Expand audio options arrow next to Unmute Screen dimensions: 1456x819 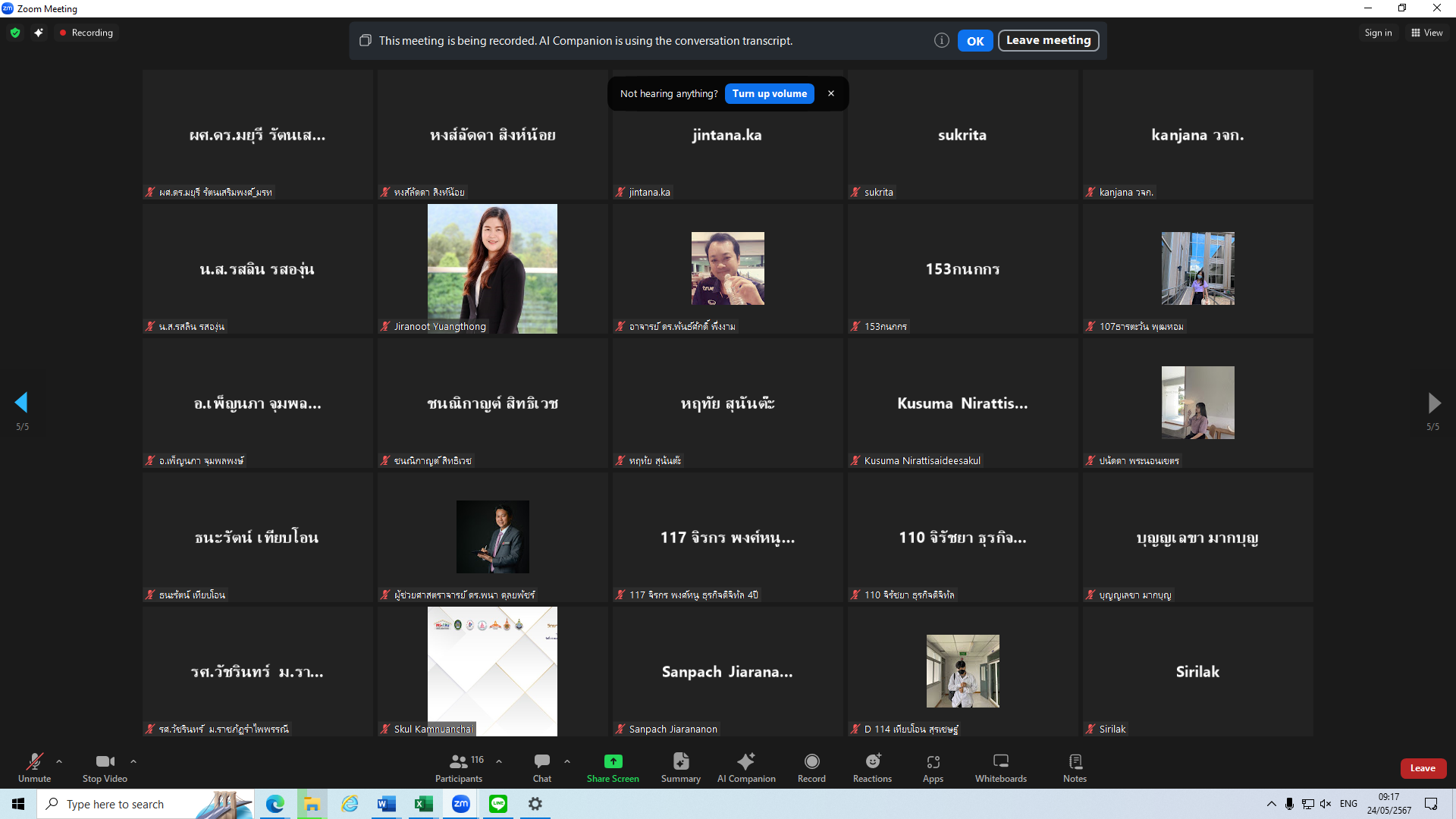(x=59, y=761)
